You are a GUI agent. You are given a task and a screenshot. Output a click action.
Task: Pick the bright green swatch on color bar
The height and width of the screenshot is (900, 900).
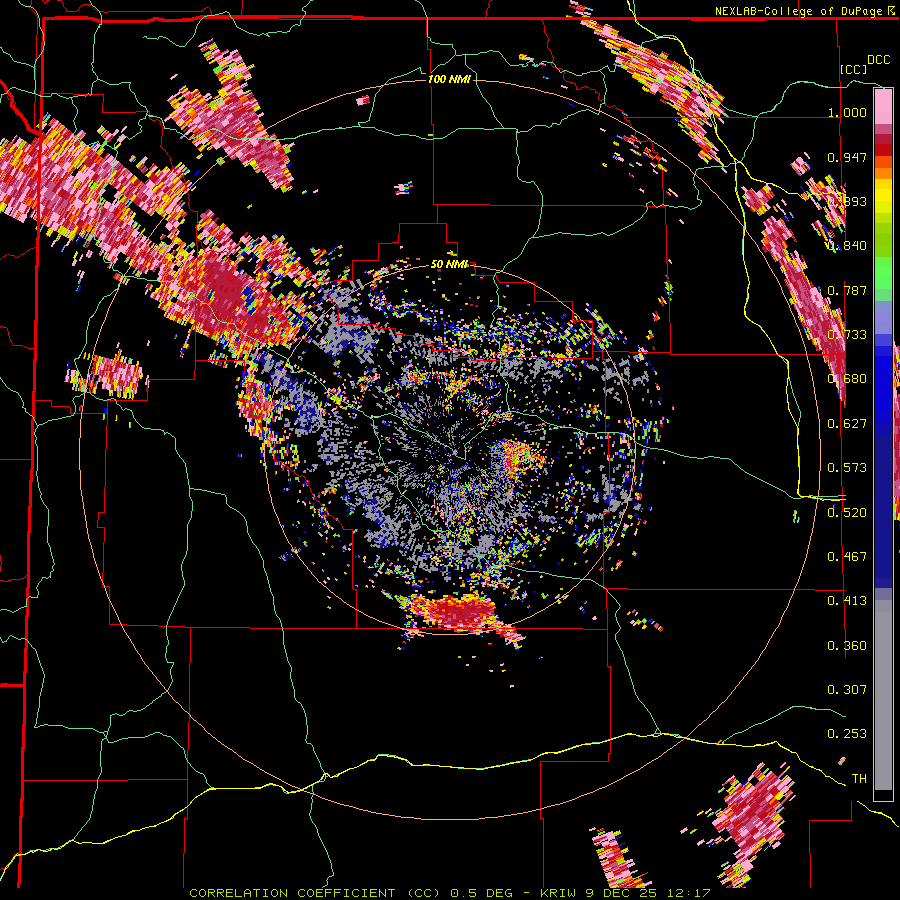(883, 273)
